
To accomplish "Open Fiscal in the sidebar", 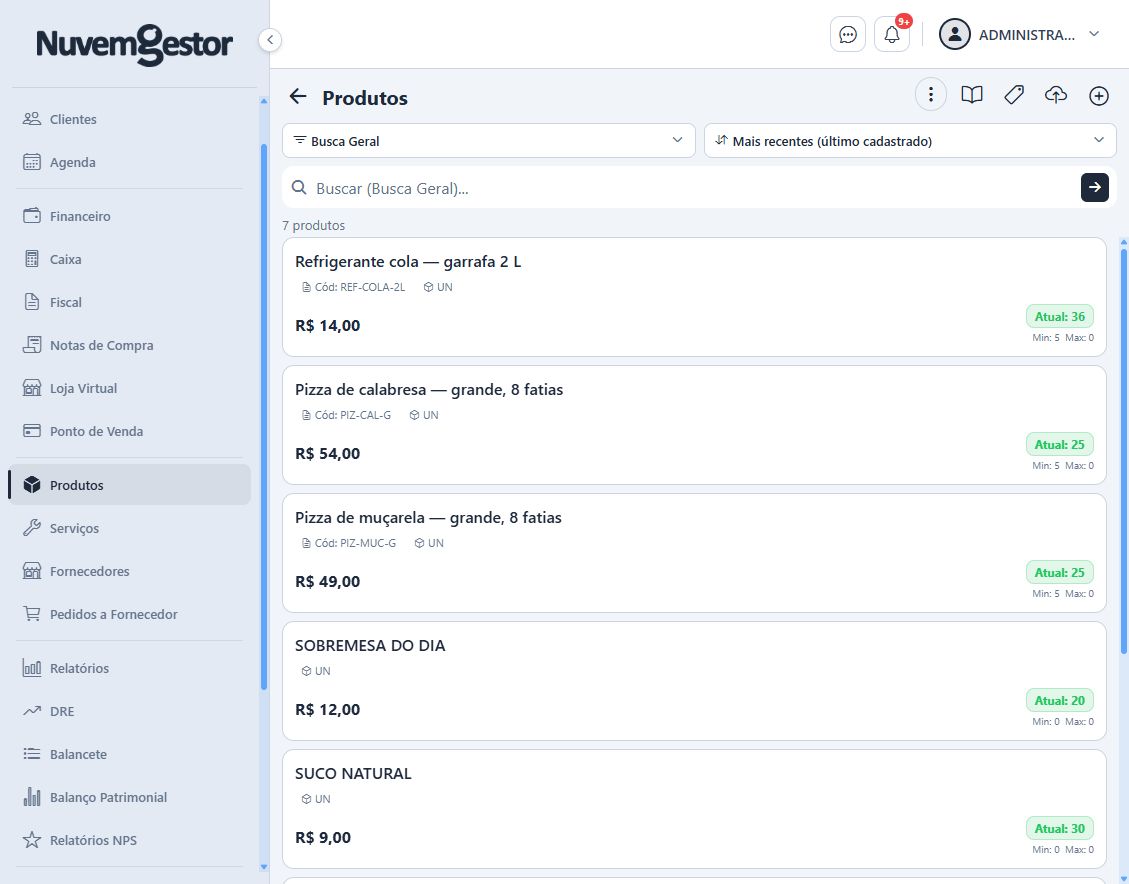I will (x=130, y=302).
